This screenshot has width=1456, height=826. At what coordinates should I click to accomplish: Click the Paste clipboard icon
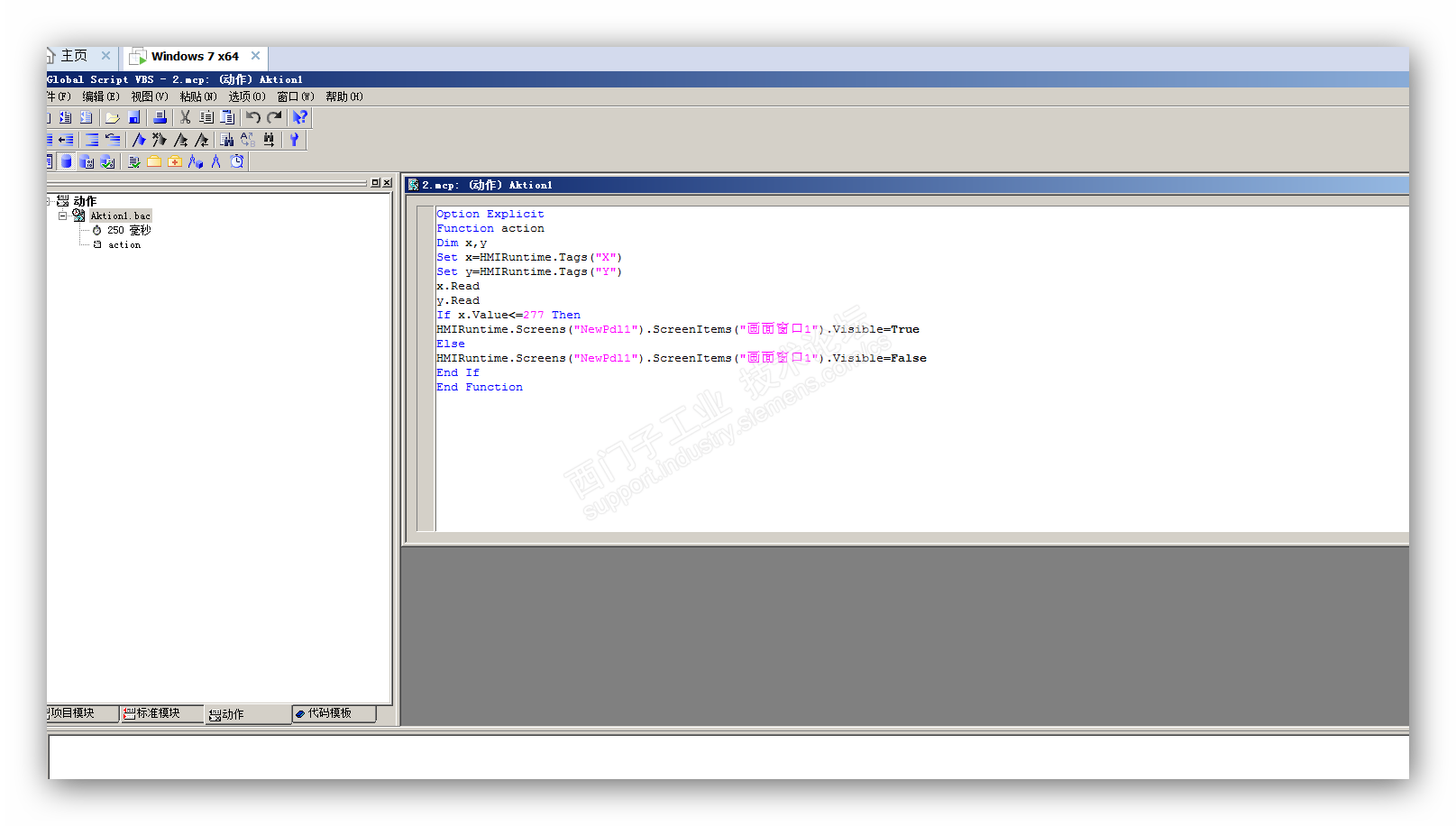click(227, 117)
